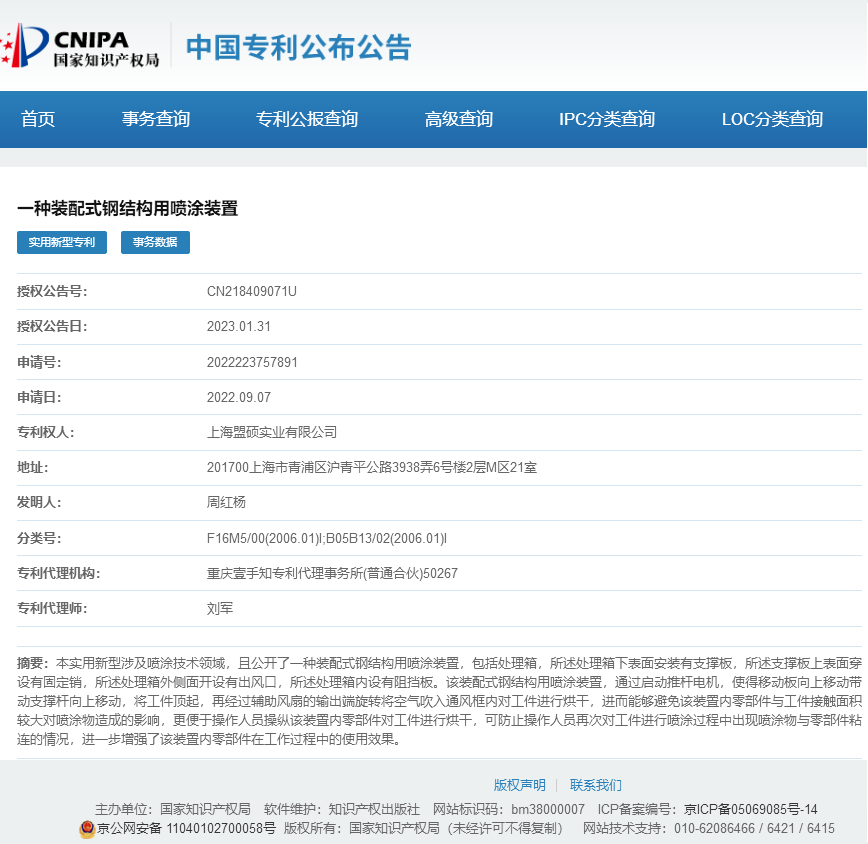This screenshot has height=844, width=868.
Task: Click the 京ICP备05069085号-14 link
Action: point(751,809)
